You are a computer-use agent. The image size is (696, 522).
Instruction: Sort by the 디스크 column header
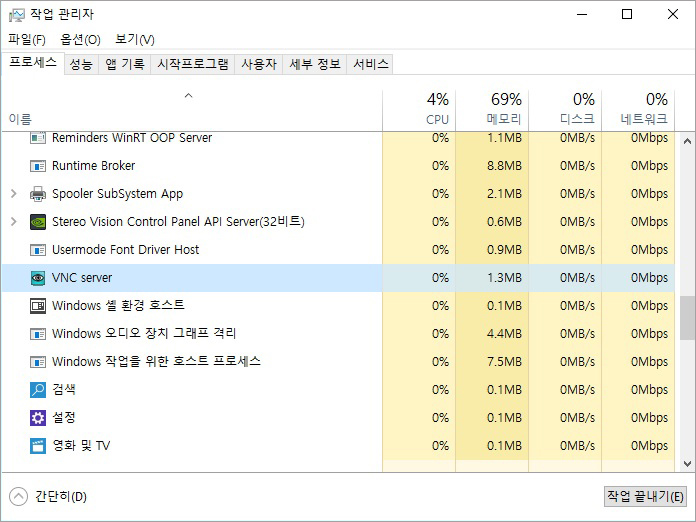point(565,110)
